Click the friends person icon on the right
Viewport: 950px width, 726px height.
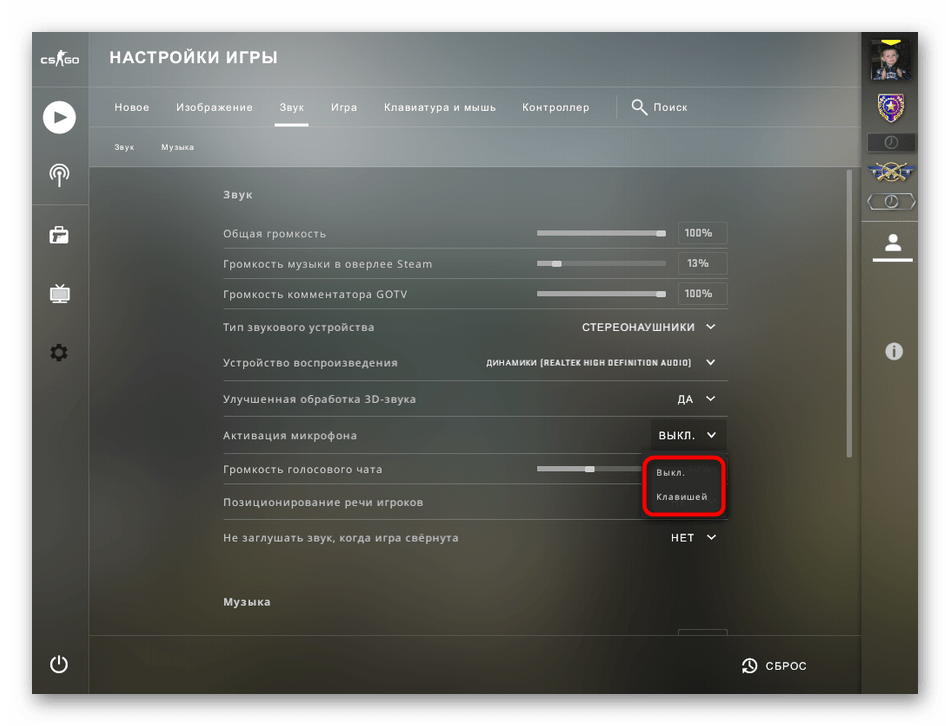pos(892,243)
